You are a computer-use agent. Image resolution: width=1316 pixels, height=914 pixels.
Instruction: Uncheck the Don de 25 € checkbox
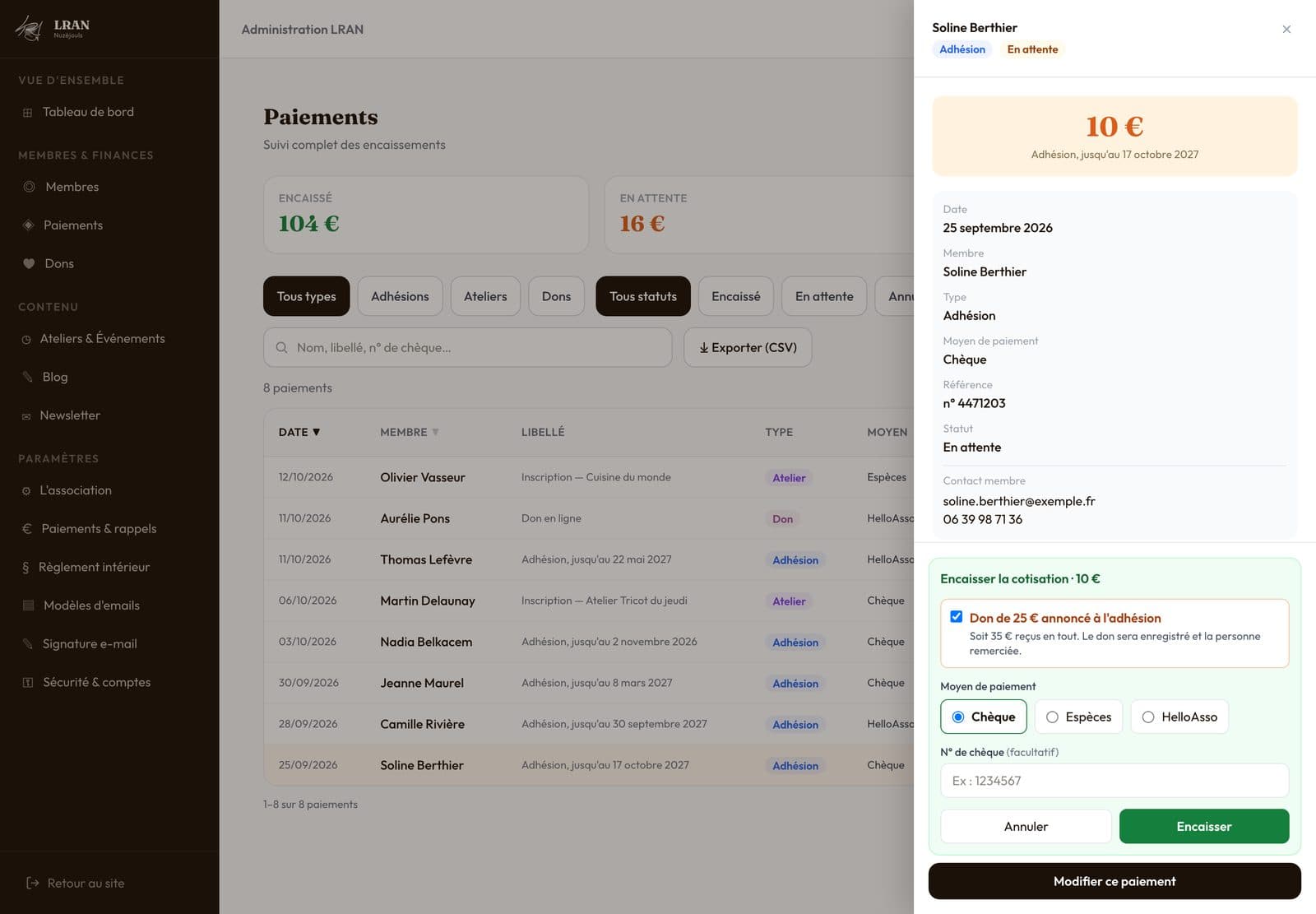956,617
